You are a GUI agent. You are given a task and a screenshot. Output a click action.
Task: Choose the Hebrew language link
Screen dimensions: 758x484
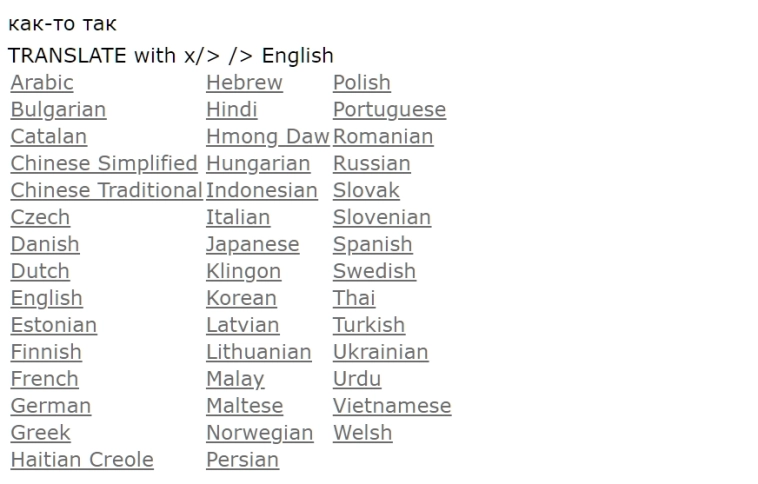pos(244,83)
